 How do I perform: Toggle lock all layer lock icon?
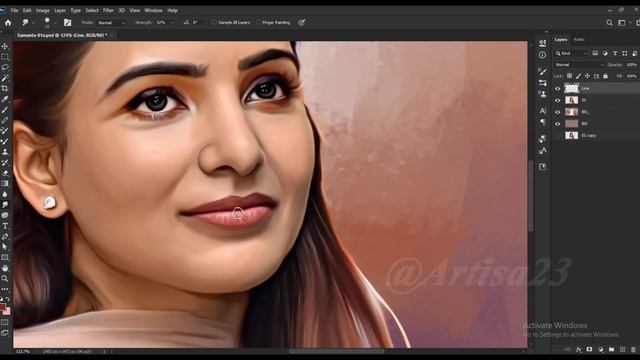click(x=605, y=76)
